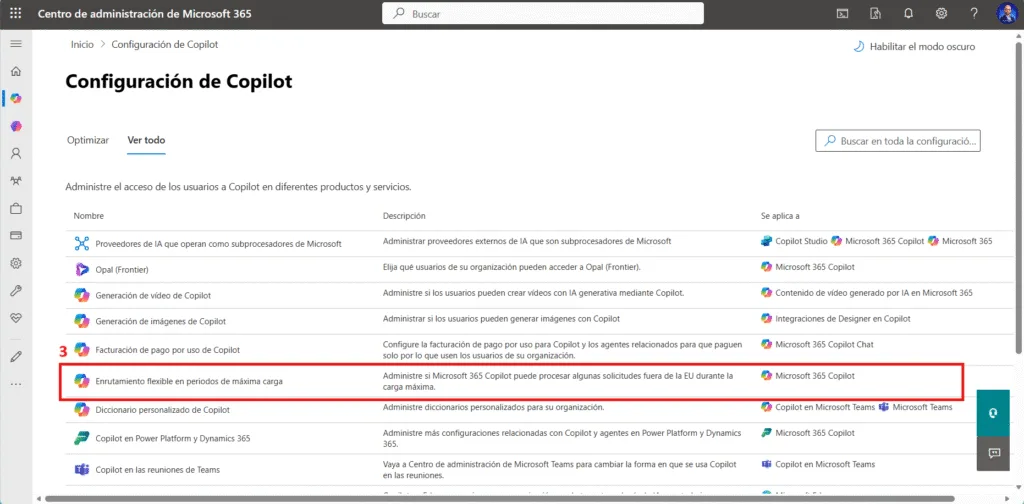The width and height of the screenshot is (1024, 504).
Task: Select the Ver todo tab
Action: [x=146, y=140]
